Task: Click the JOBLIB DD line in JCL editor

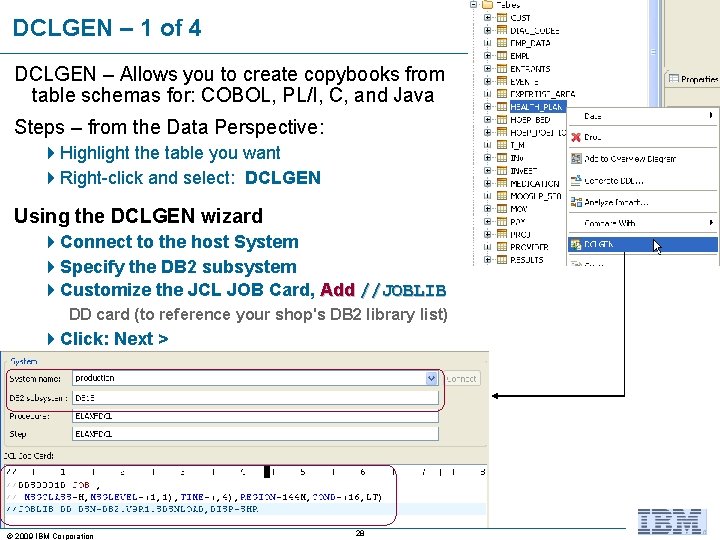Action: pyautogui.click(x=132, y=509)
